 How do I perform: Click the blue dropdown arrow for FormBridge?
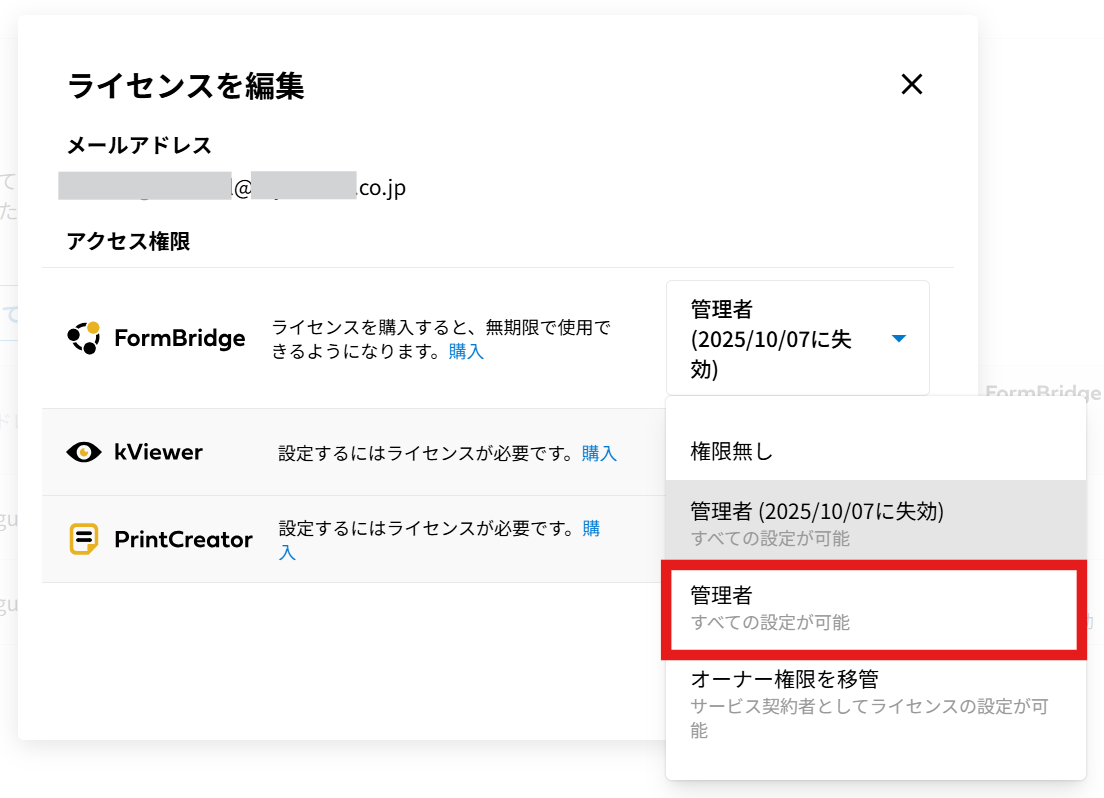pyautogui.click(x=898, y=339)
